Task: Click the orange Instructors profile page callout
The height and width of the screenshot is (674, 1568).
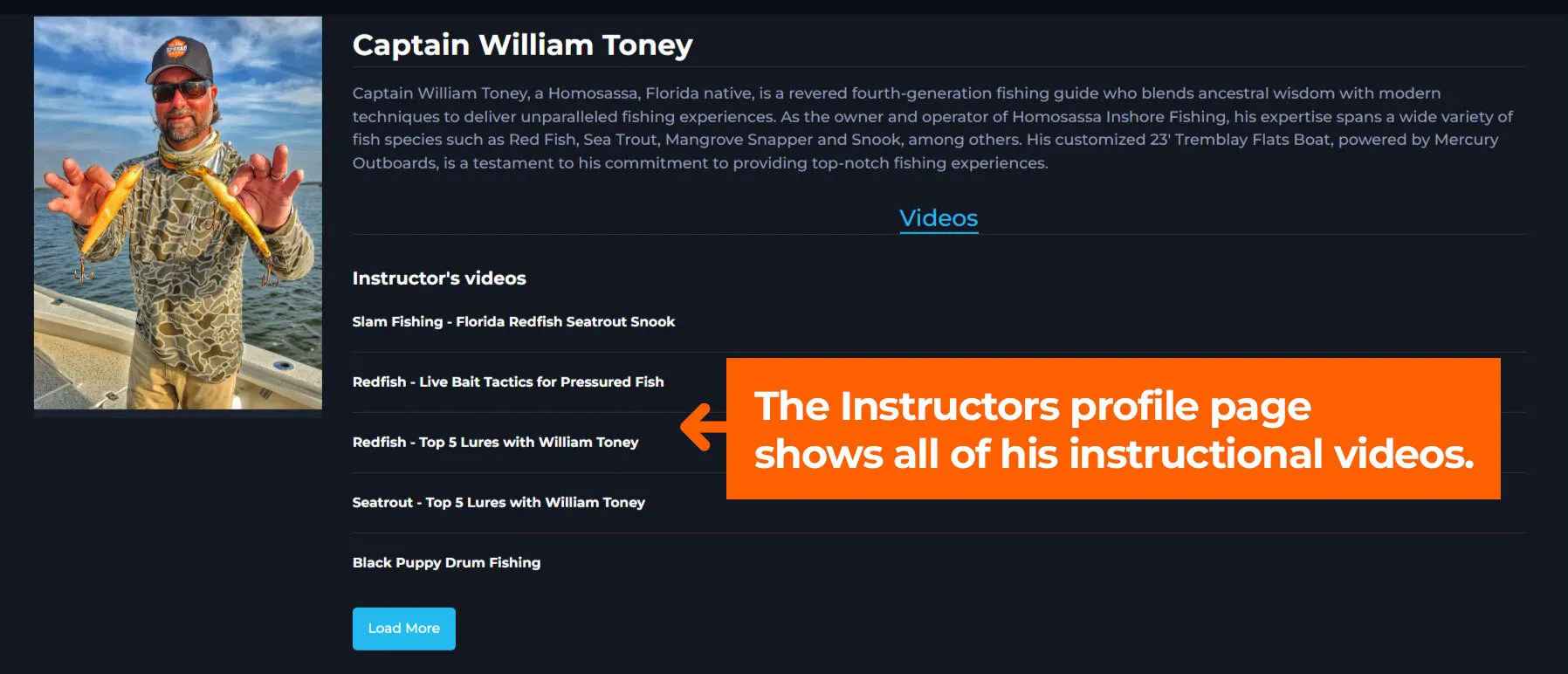Action: pos(1113,429)
